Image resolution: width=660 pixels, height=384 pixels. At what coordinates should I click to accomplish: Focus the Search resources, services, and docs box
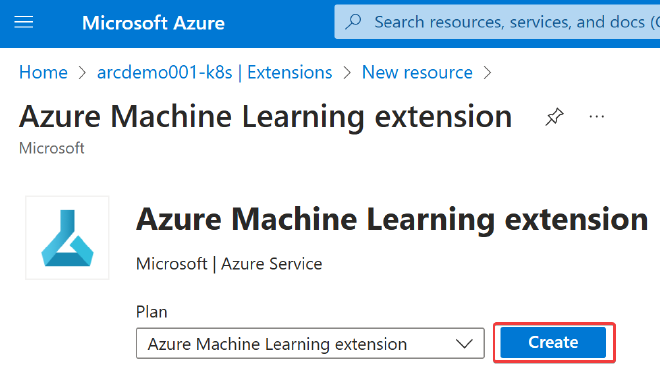(497, 22)
